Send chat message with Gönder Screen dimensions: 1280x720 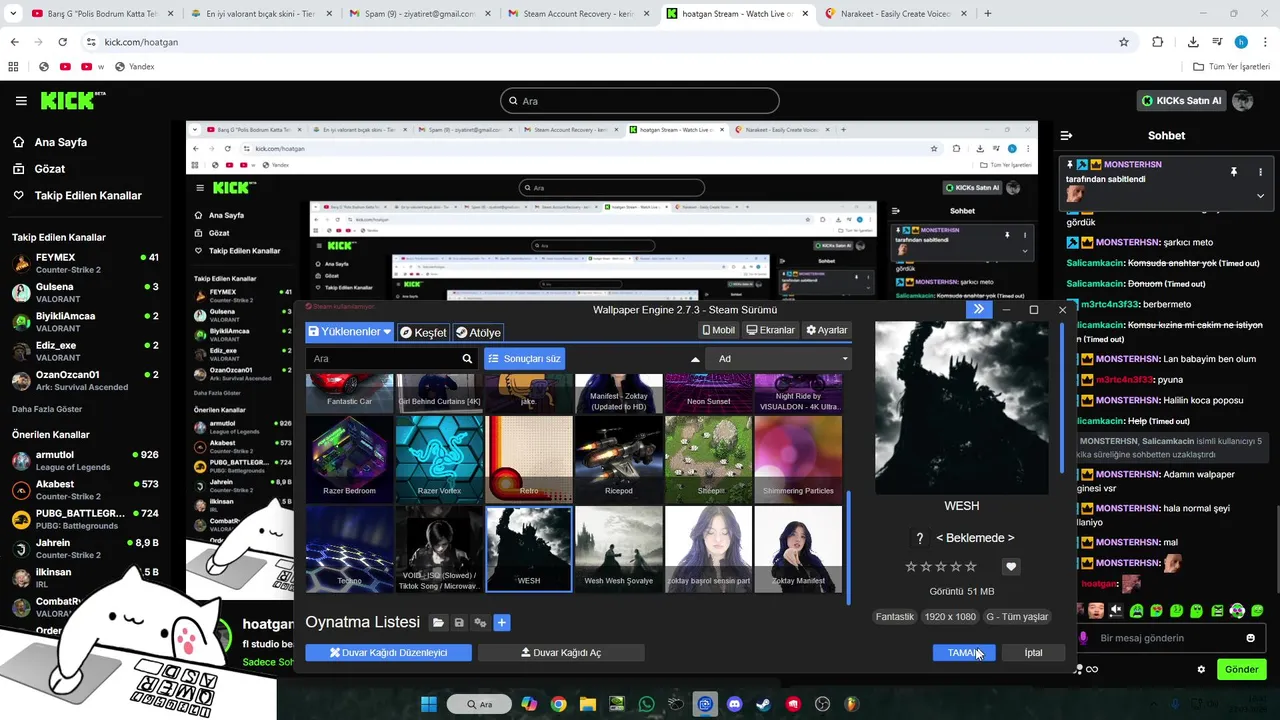[1242, 669]
